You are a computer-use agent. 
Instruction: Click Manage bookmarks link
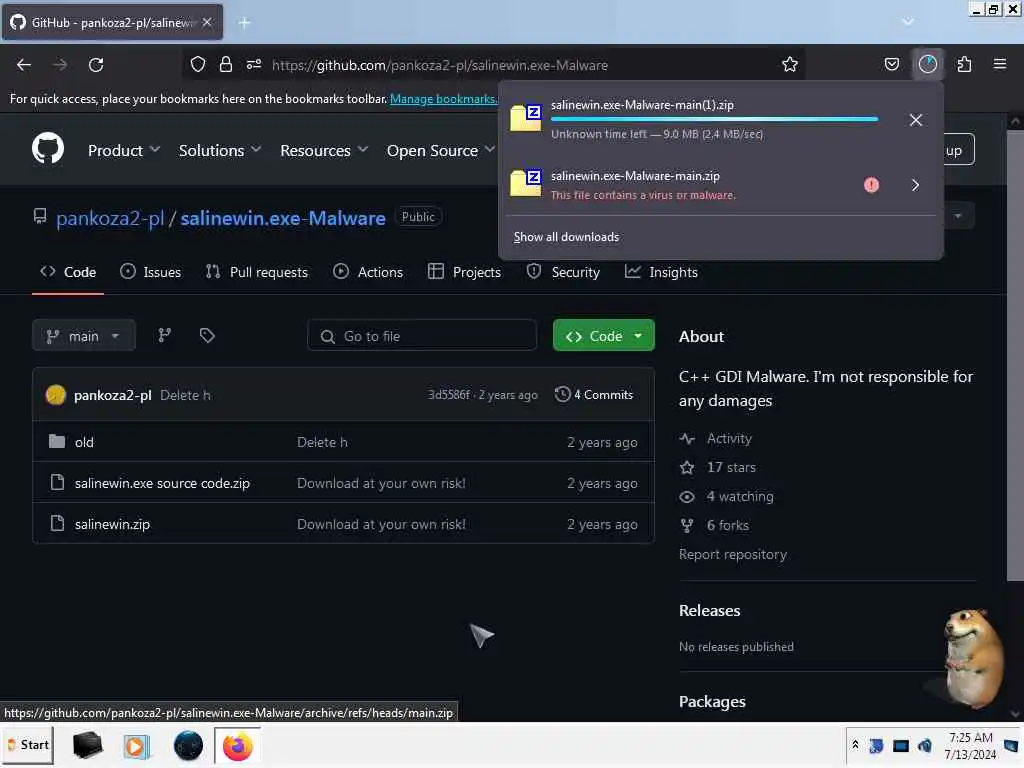pyautogui.click(x=443, y=99)
